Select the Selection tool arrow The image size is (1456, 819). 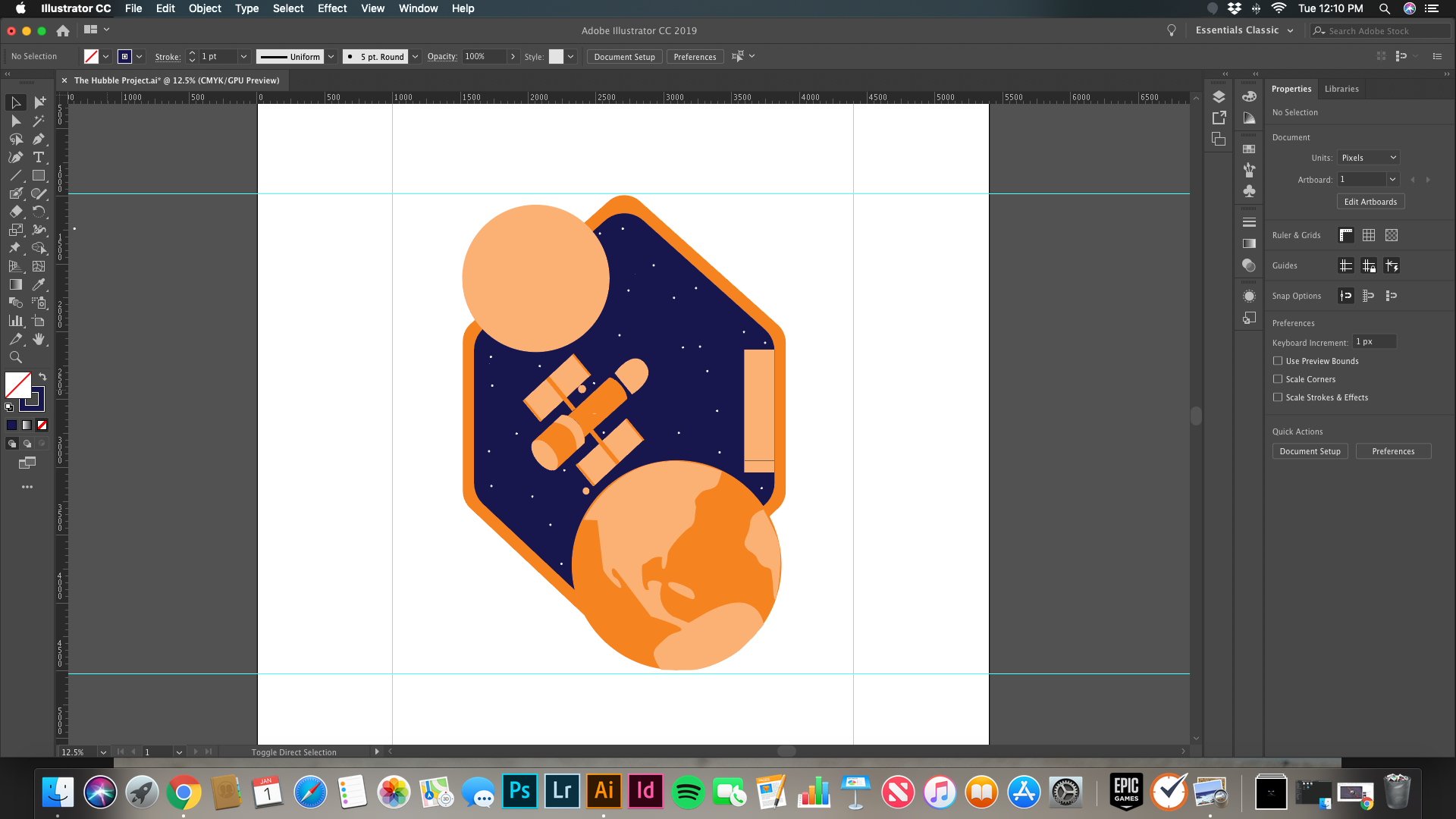(16, 102)
